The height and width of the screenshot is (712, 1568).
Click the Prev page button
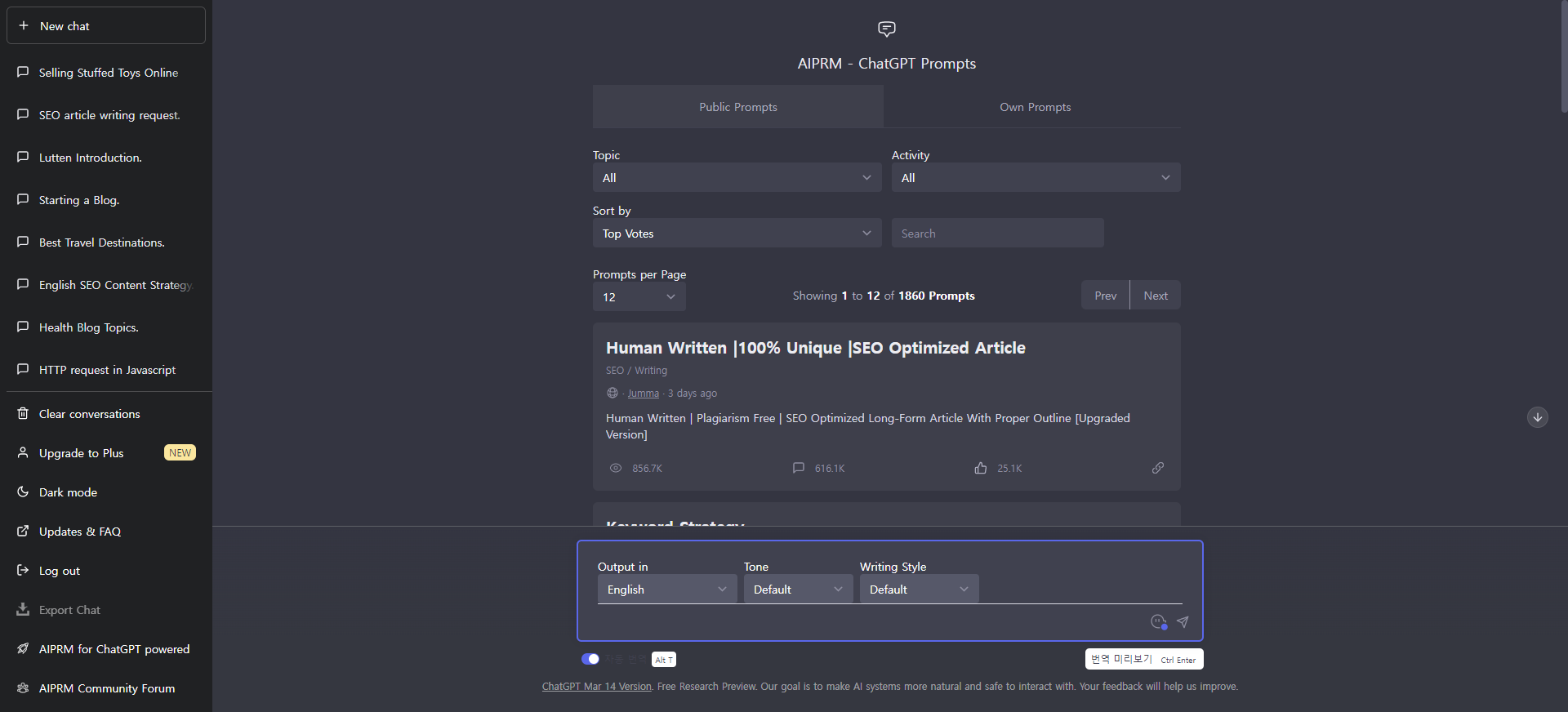pos(1105,296)
